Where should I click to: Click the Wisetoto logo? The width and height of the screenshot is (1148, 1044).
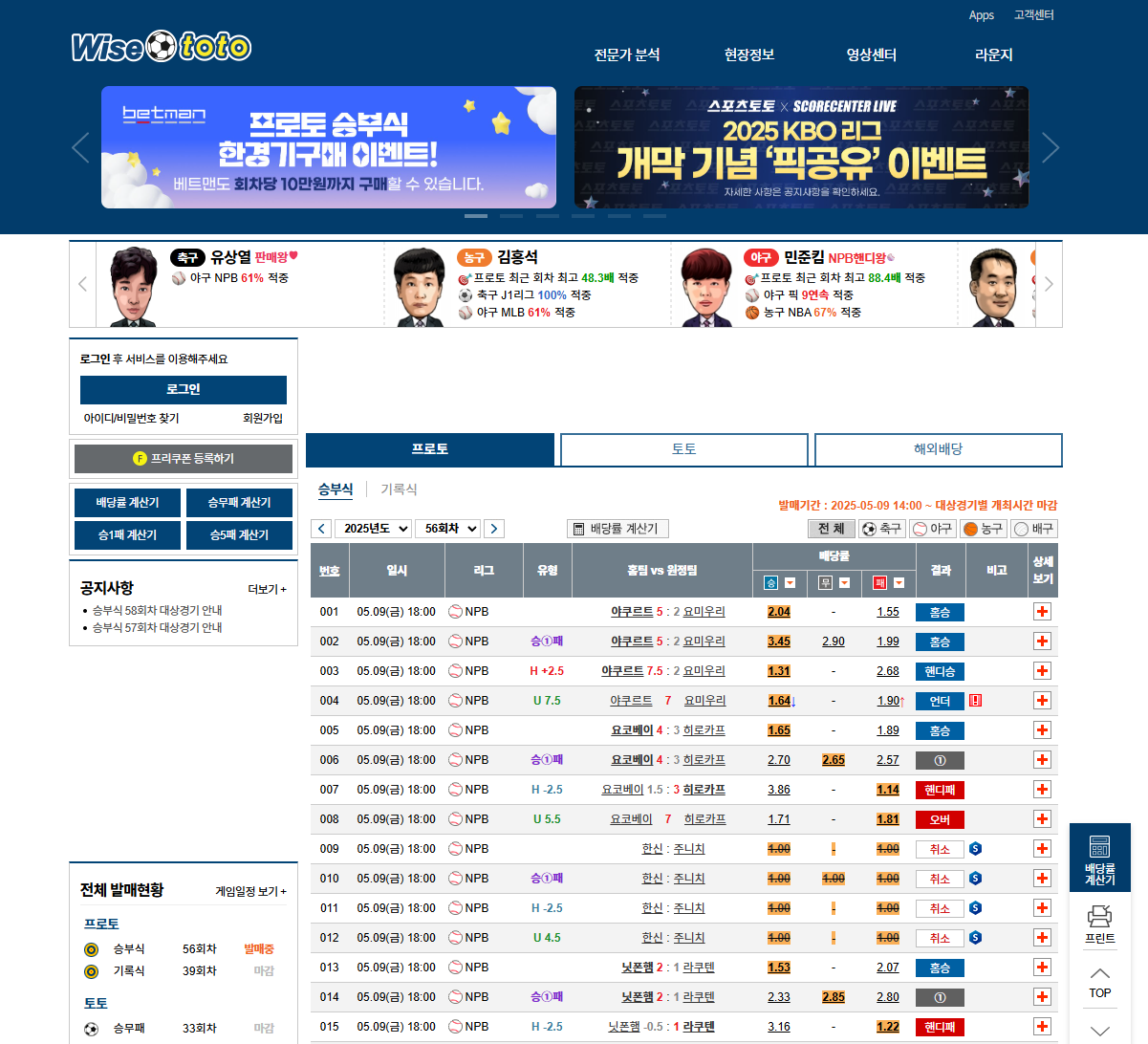click(161, 46)
